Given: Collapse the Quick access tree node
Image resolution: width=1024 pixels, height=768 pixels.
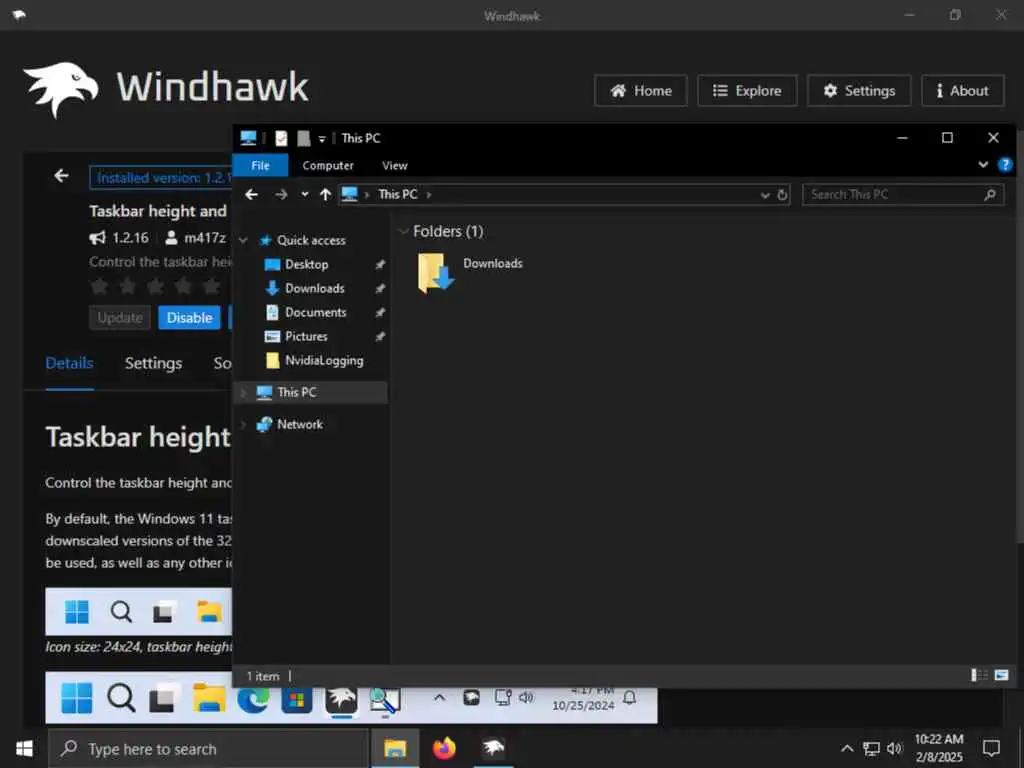Looking at the screenshot, I should click(243, 240).
